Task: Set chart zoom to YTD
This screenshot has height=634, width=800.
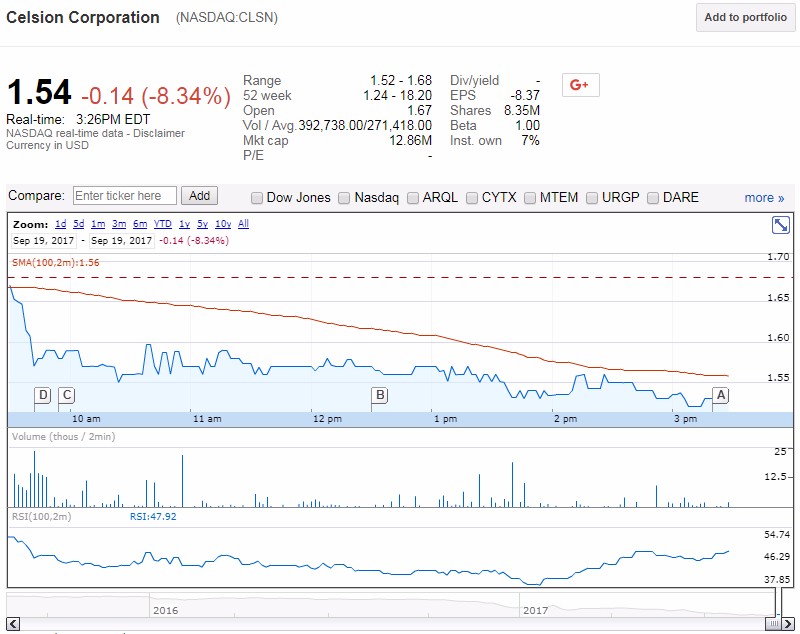Action: click(x=163, y=224)
